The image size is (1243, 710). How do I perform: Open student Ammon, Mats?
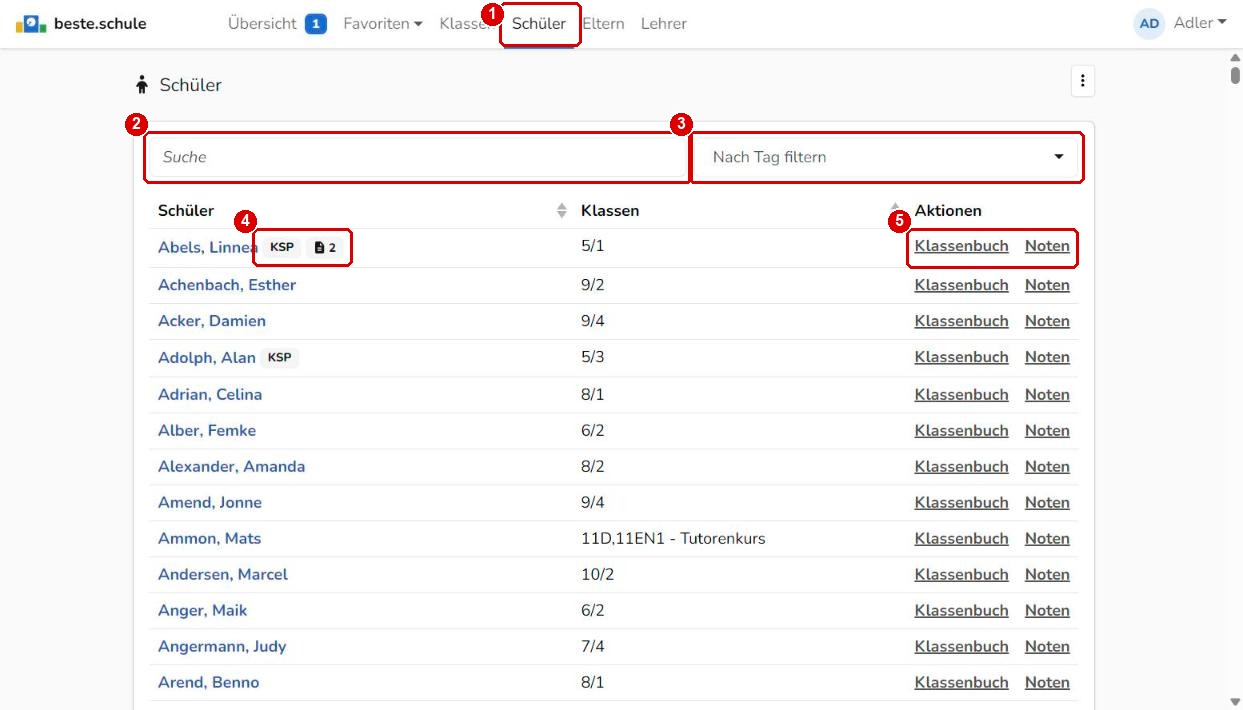209,538
